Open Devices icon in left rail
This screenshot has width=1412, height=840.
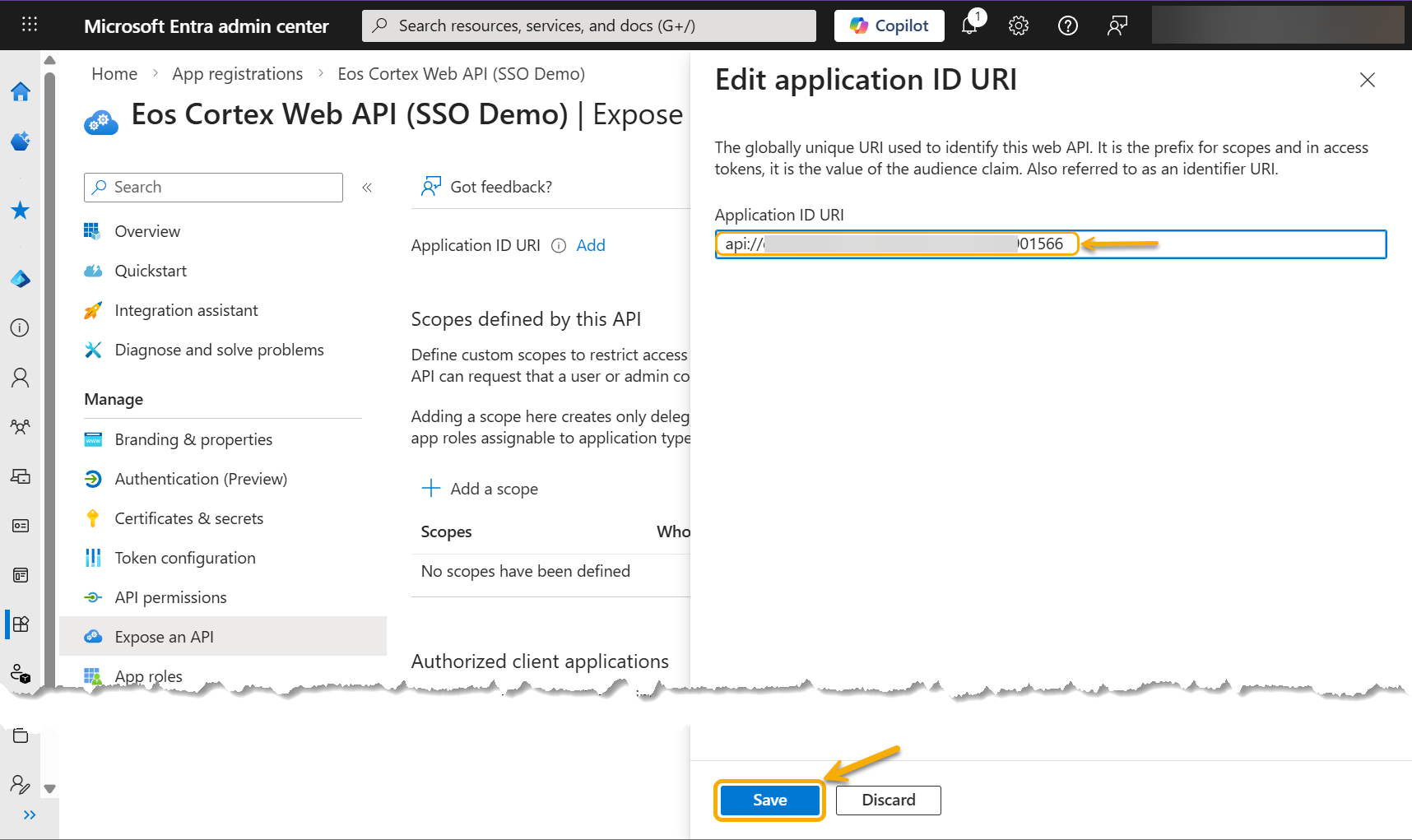coord(21,476)
